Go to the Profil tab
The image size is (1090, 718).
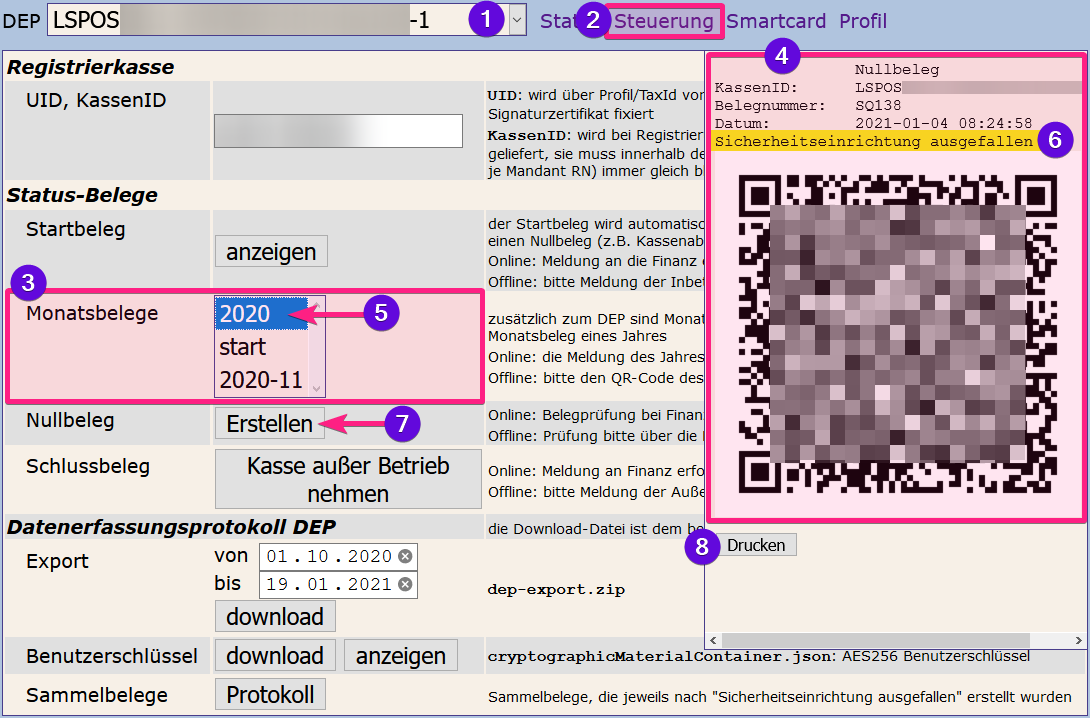tap(863, 21)
